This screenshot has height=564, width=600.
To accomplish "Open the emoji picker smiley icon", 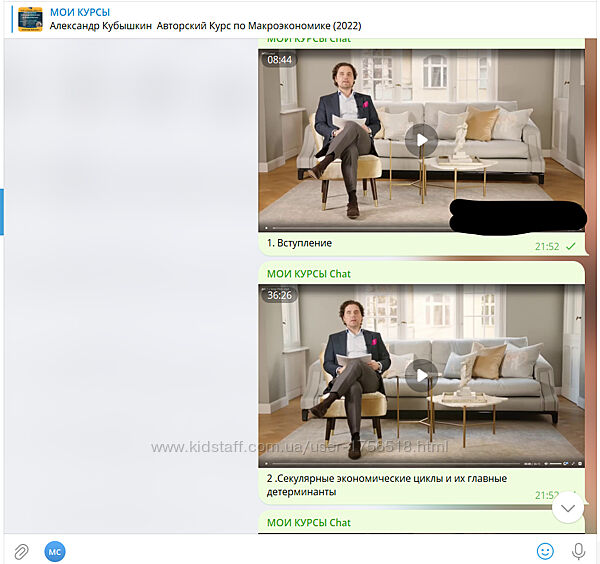I will click(545, 551).
